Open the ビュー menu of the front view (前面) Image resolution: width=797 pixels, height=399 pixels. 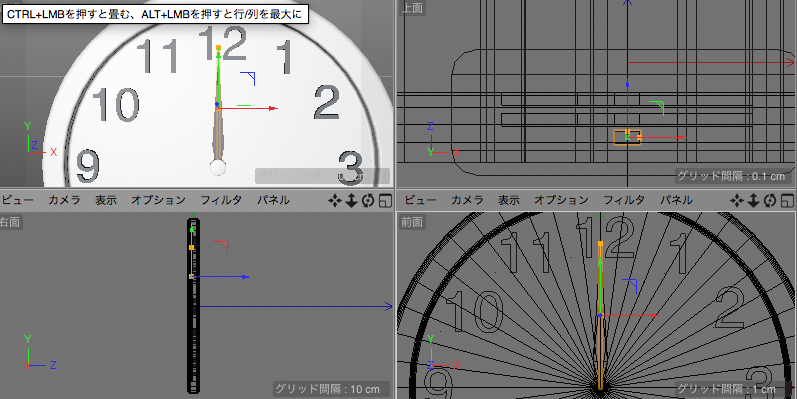(420, 200)
